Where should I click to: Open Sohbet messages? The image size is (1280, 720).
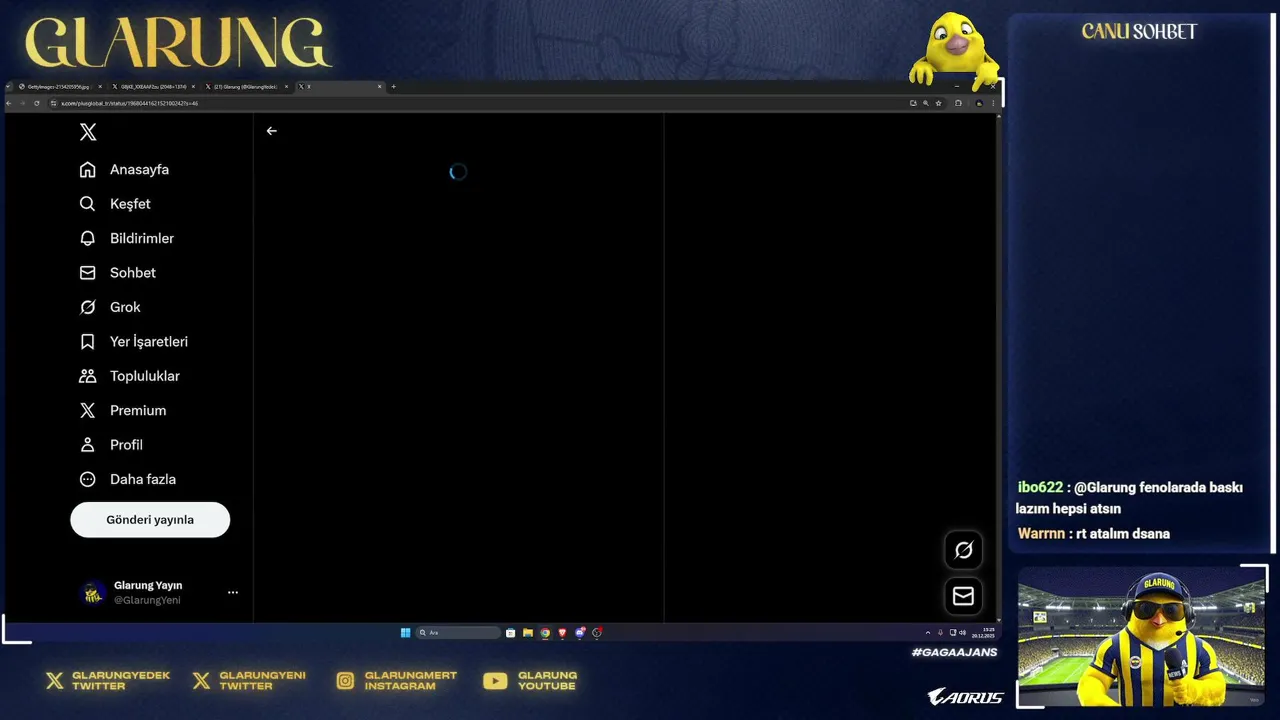(x=118, y=273)
